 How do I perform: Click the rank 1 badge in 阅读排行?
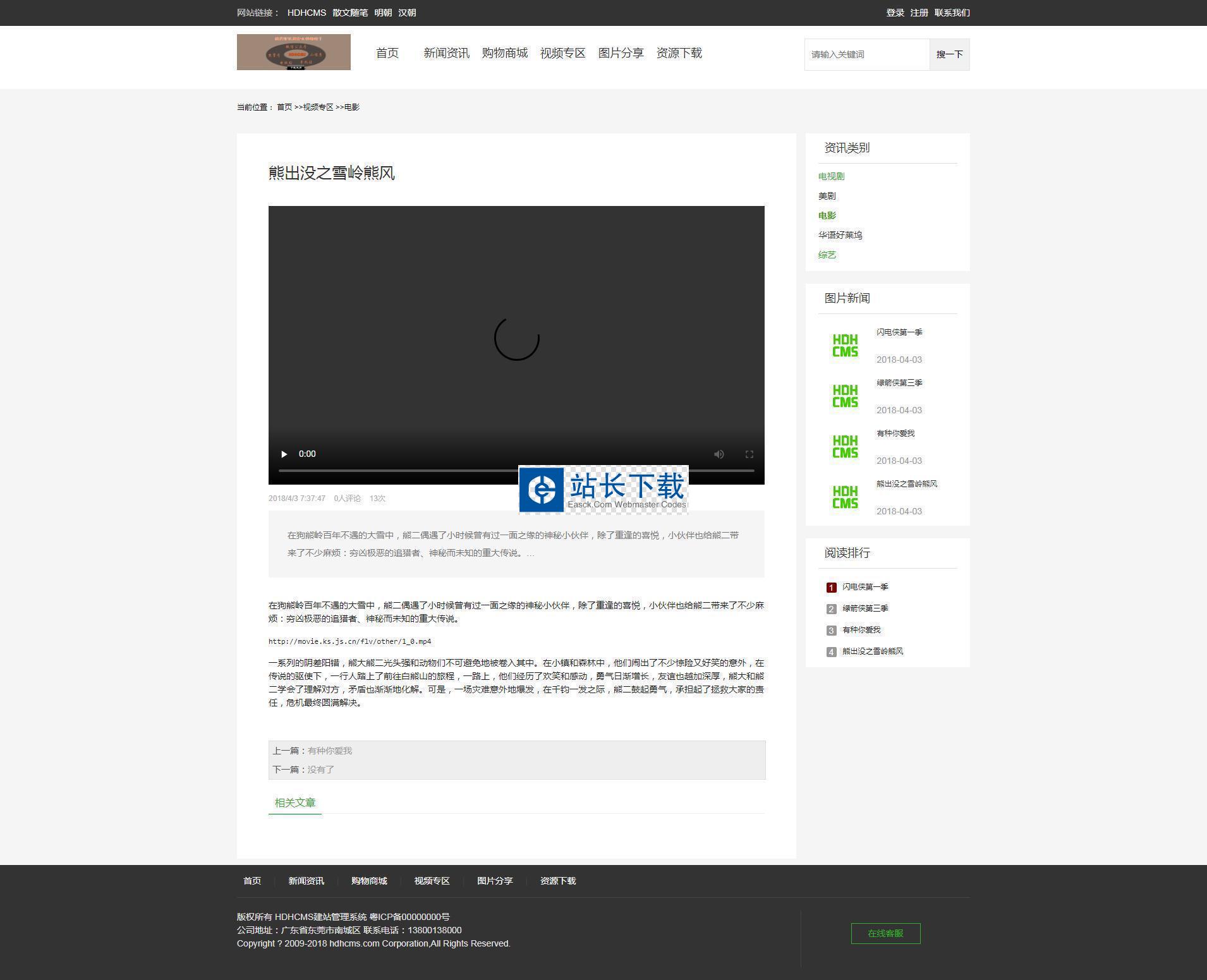tap(831, 588)
